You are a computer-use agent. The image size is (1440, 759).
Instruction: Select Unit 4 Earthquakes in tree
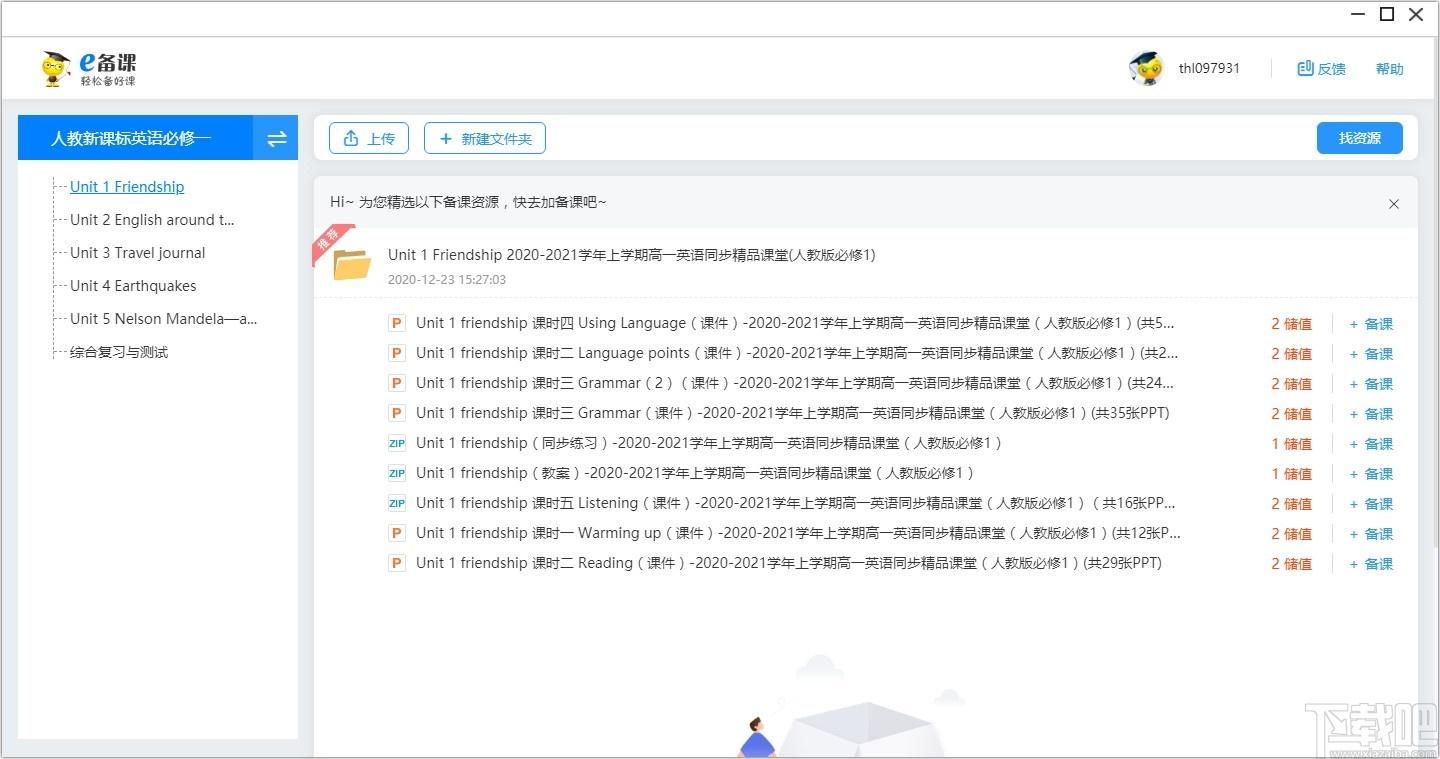click(x=133, y=286)
